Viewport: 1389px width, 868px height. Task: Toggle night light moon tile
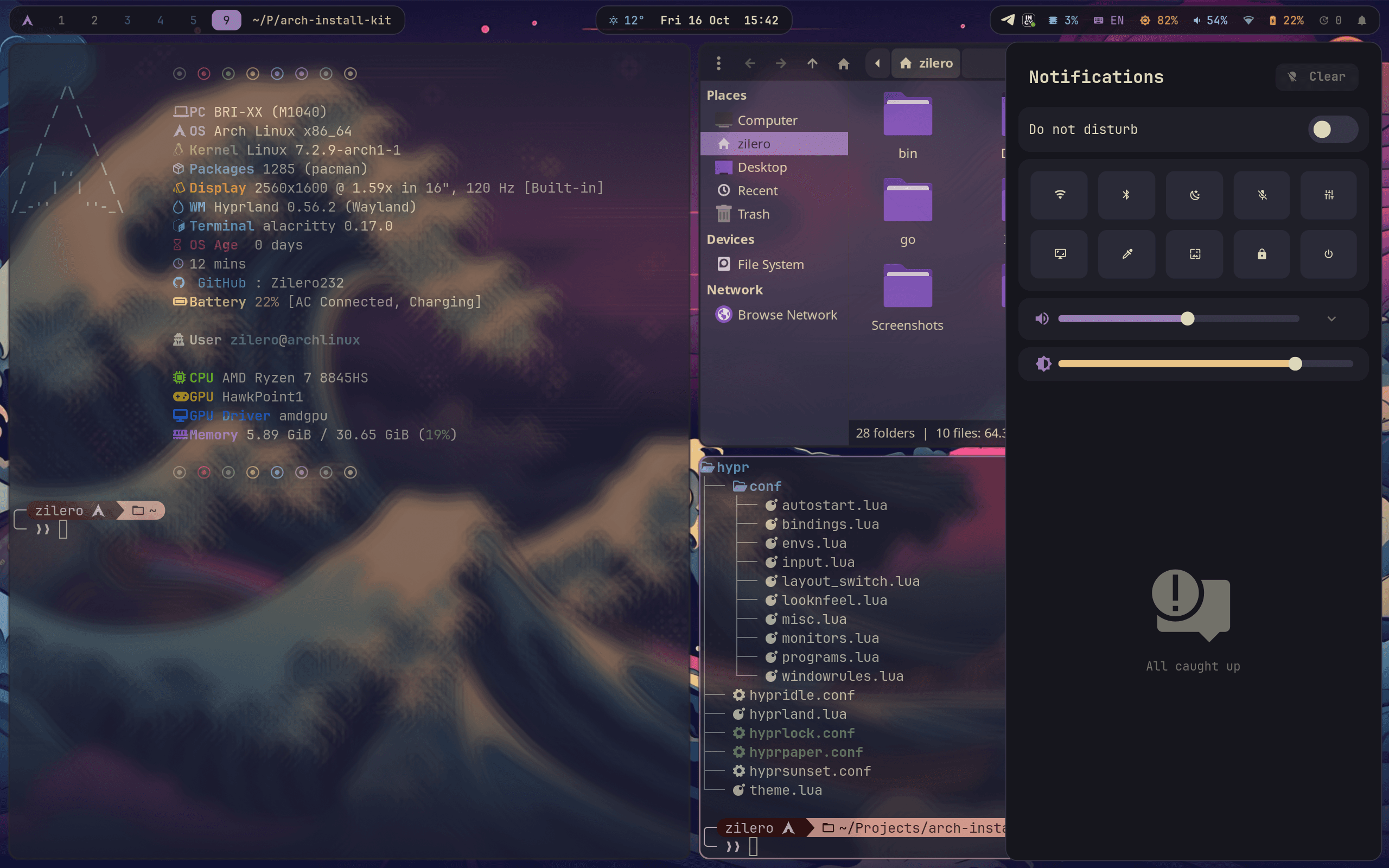coord(1194,195)
